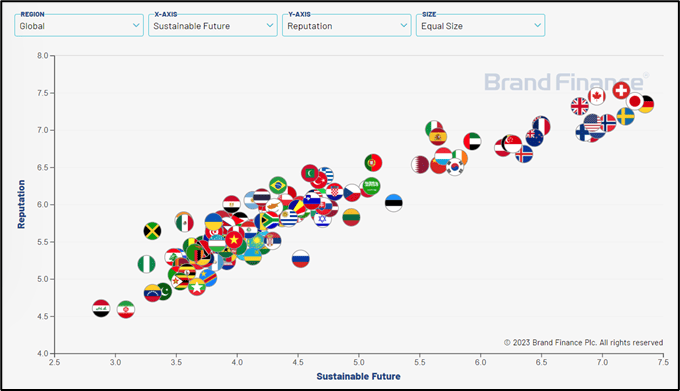This screenshot has width=680, height=391.
Task: Select the Russia flag data point
Action: (x=301, y=259)
